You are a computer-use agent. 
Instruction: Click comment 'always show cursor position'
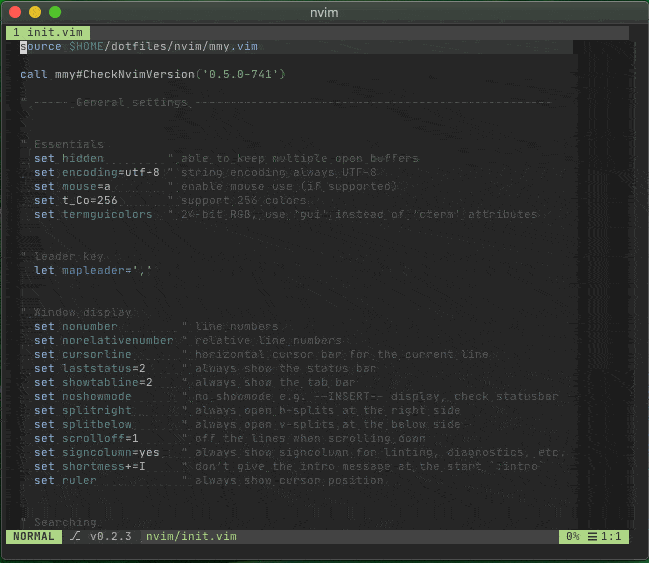tap(289, 481)
